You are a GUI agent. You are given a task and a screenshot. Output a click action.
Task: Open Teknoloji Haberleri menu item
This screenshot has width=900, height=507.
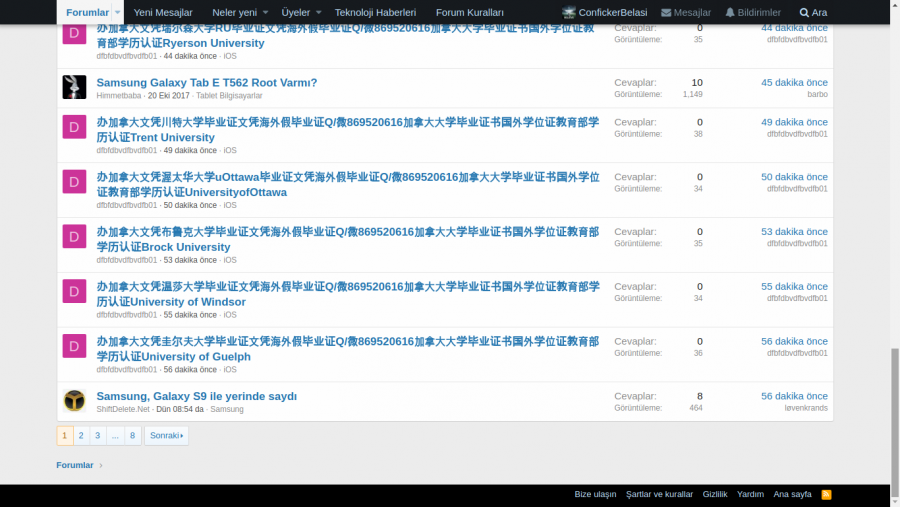tap(375, 12)
